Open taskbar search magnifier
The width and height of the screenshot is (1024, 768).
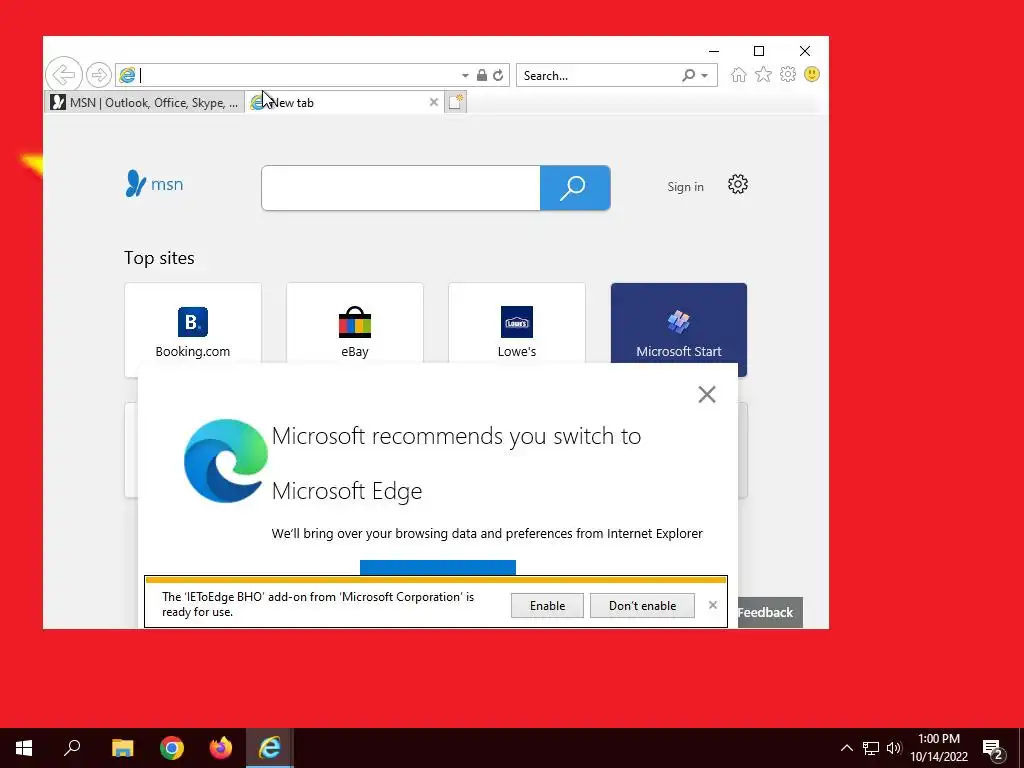(x=72, y=748)
